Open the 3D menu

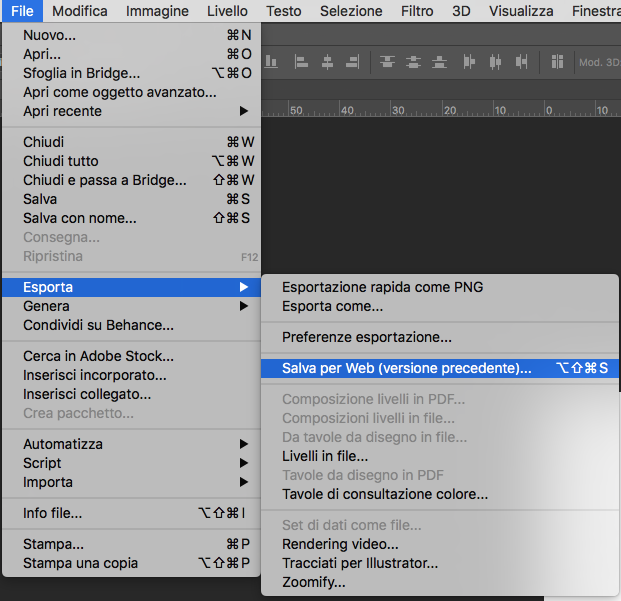pos(461,11)
